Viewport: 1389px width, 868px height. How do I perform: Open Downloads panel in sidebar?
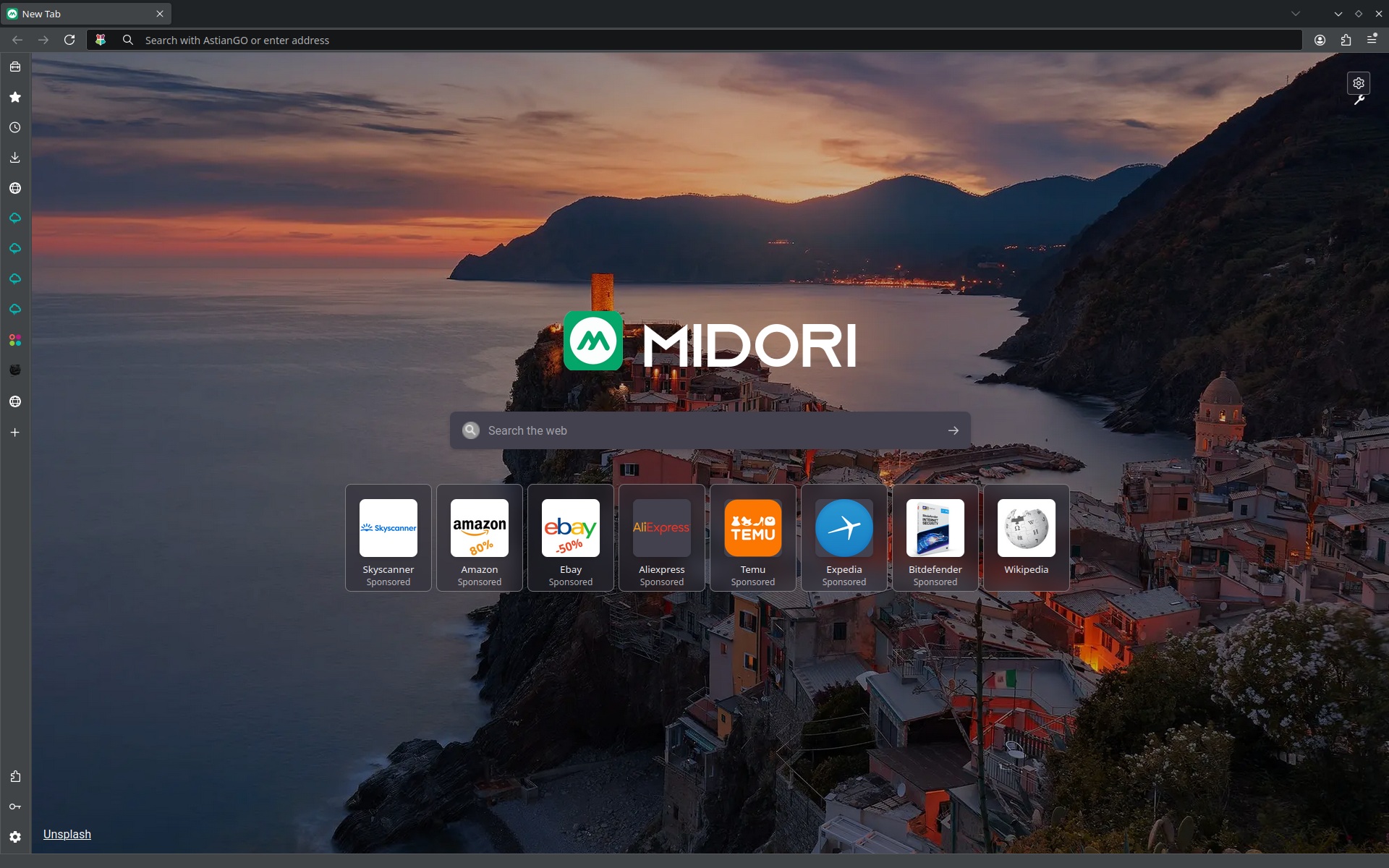[14, 158]
